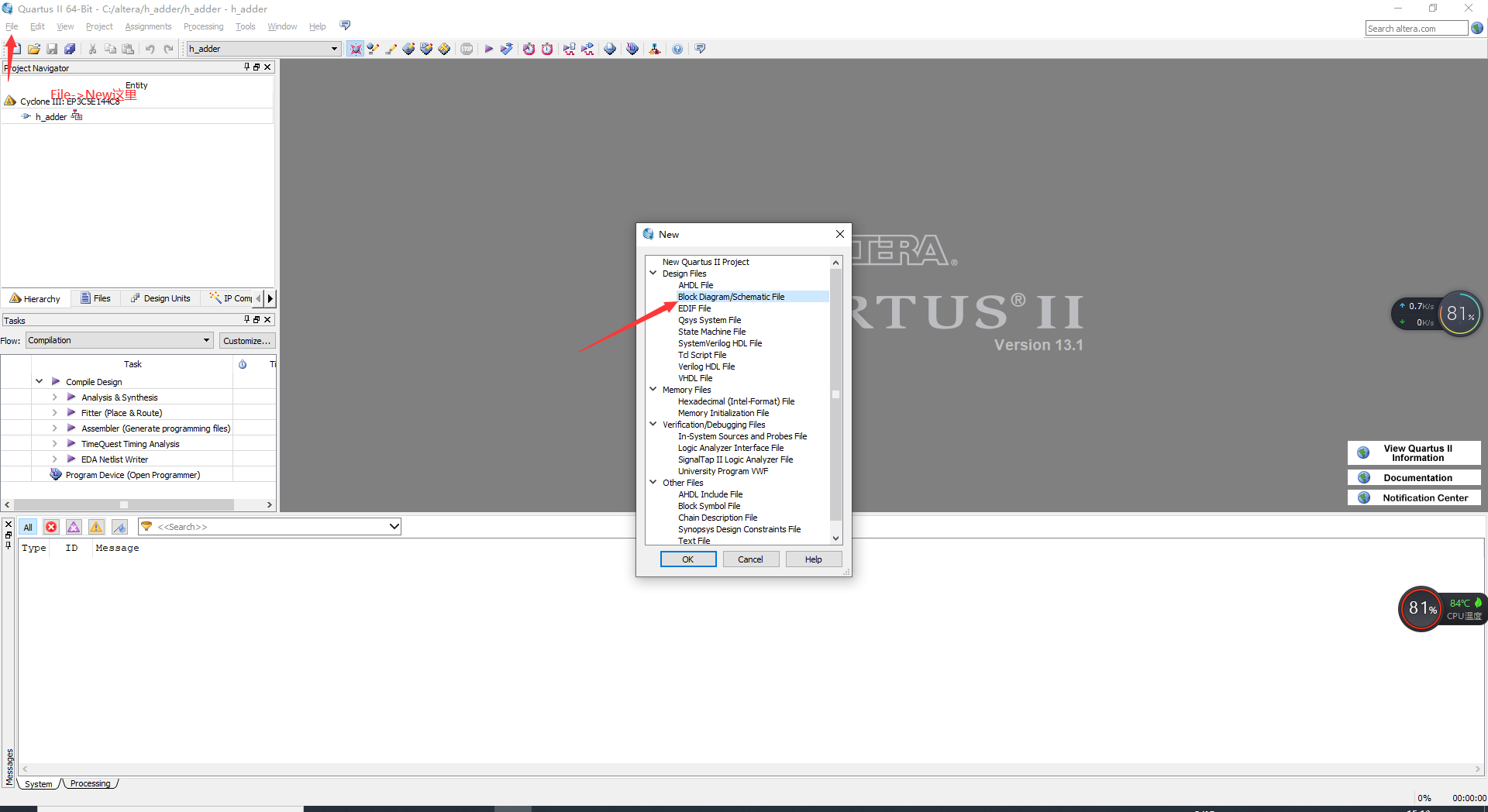
Task: Undo the last action via toolbar
Action: pyautogui.click(x=150, y=49)
